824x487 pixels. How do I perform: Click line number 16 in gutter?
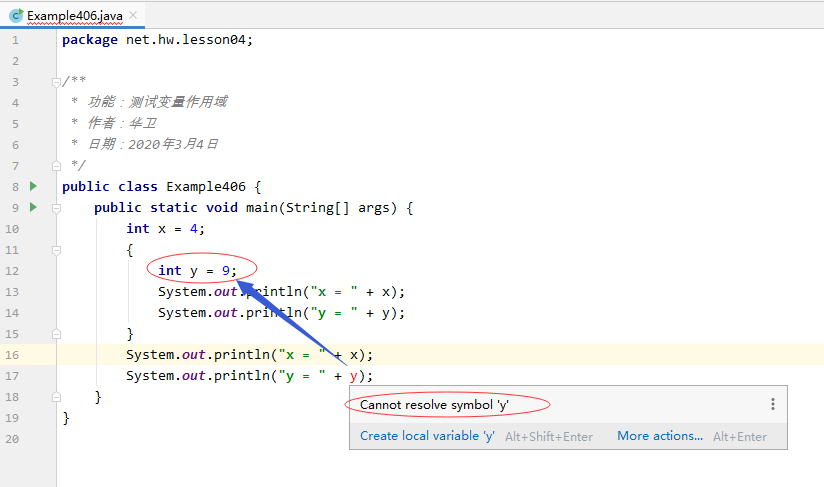[x=12, y=355]
